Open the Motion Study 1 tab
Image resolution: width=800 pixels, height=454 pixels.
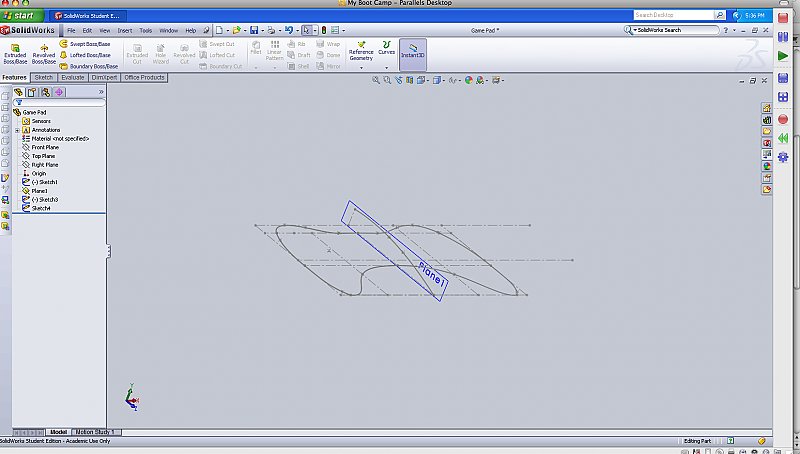tap(94, 431)
